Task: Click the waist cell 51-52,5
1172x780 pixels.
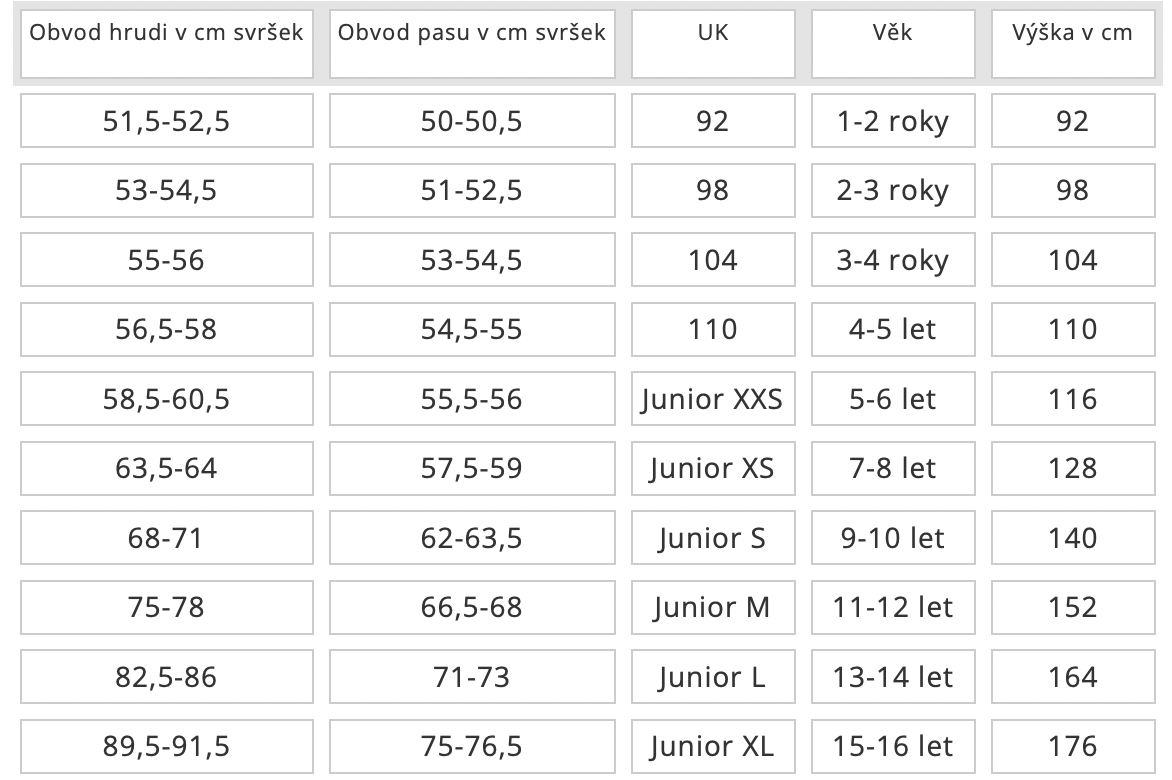Action: point(472,191)
